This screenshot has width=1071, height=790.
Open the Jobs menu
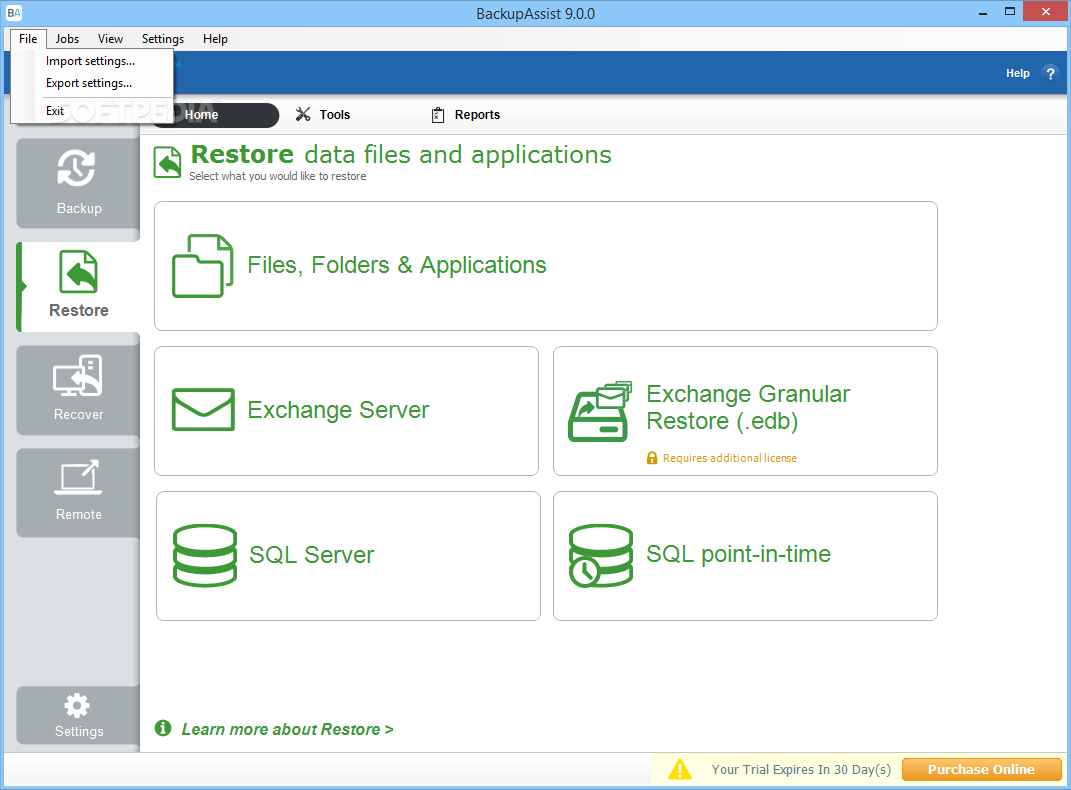[x=67, y=39]
